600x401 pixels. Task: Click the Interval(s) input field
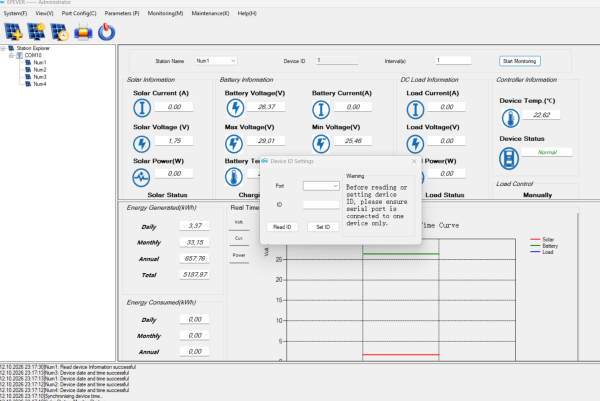[453, 60]
